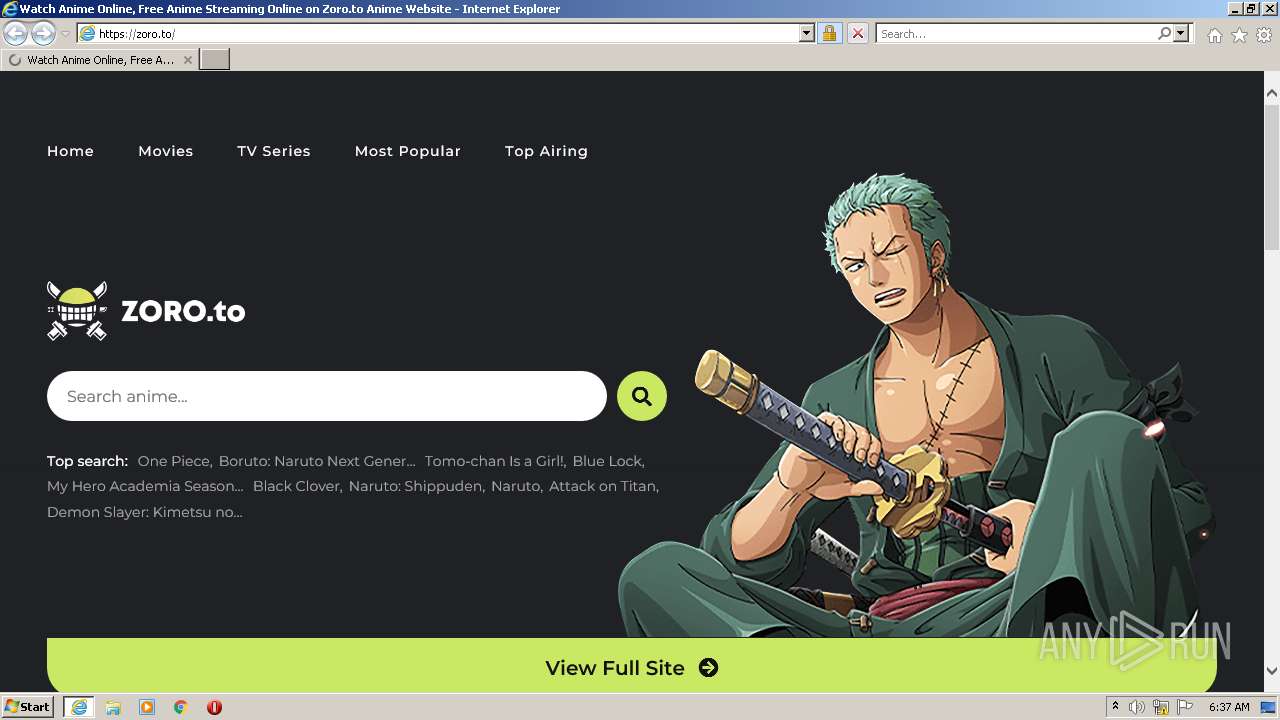
Task: Open the Chrome taskbar icon
Action: tap(181, 707)
